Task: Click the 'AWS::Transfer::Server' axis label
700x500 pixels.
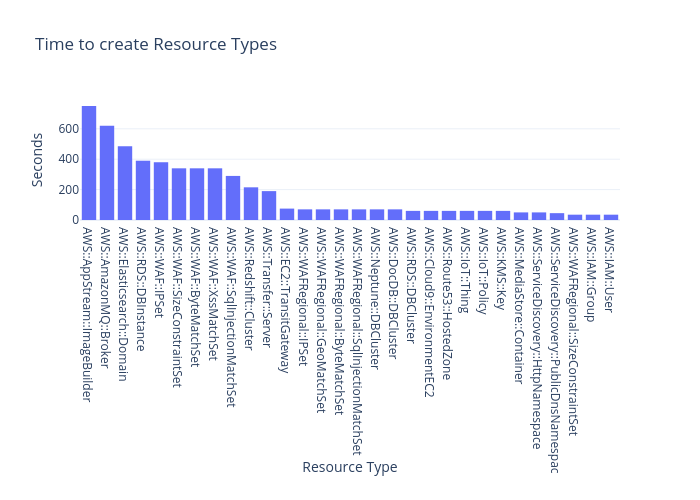Action: [267, 287]
